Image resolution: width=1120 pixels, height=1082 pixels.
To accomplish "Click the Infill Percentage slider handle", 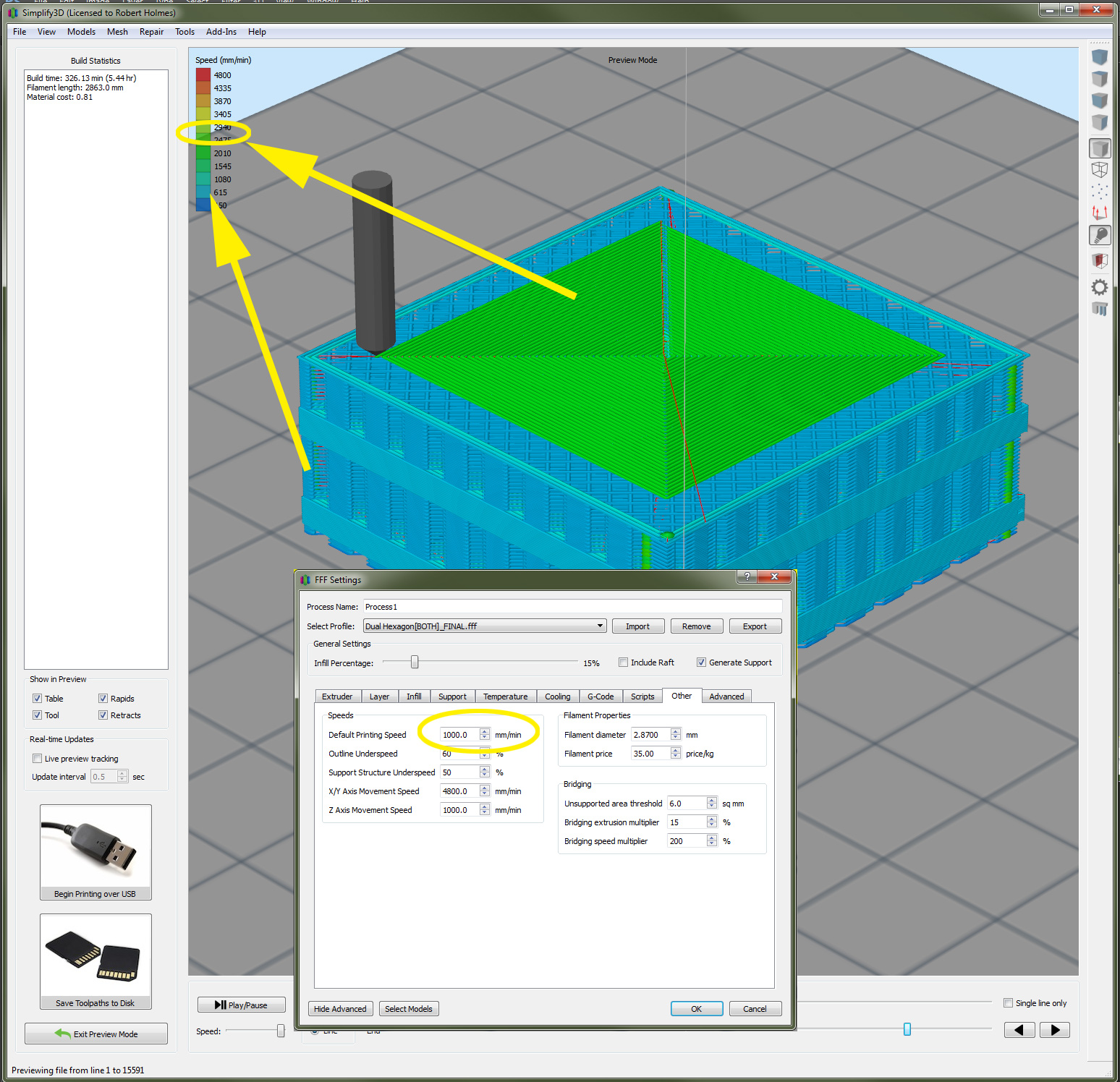I will pyautogui.click(x=415, y=663).
